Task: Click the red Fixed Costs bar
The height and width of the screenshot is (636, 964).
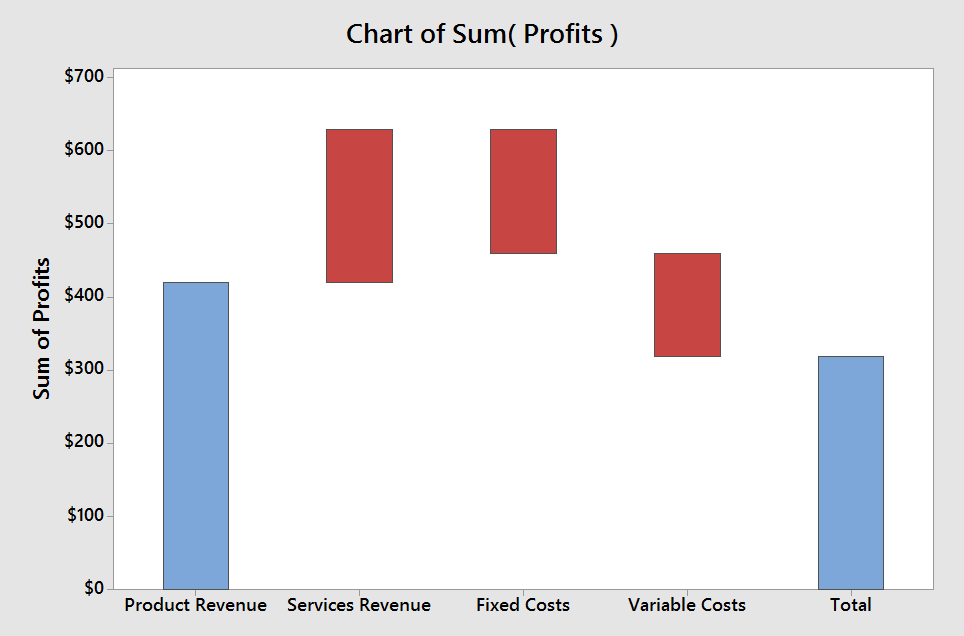Action: tap(523, 191)
